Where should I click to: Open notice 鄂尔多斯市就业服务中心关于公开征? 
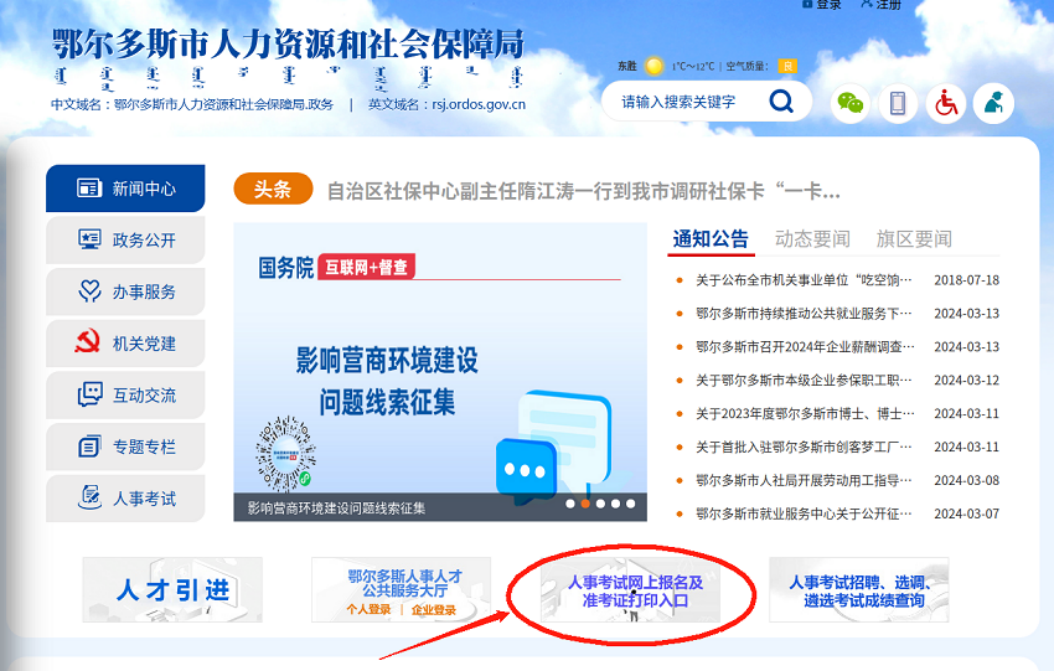coord(804,514)
